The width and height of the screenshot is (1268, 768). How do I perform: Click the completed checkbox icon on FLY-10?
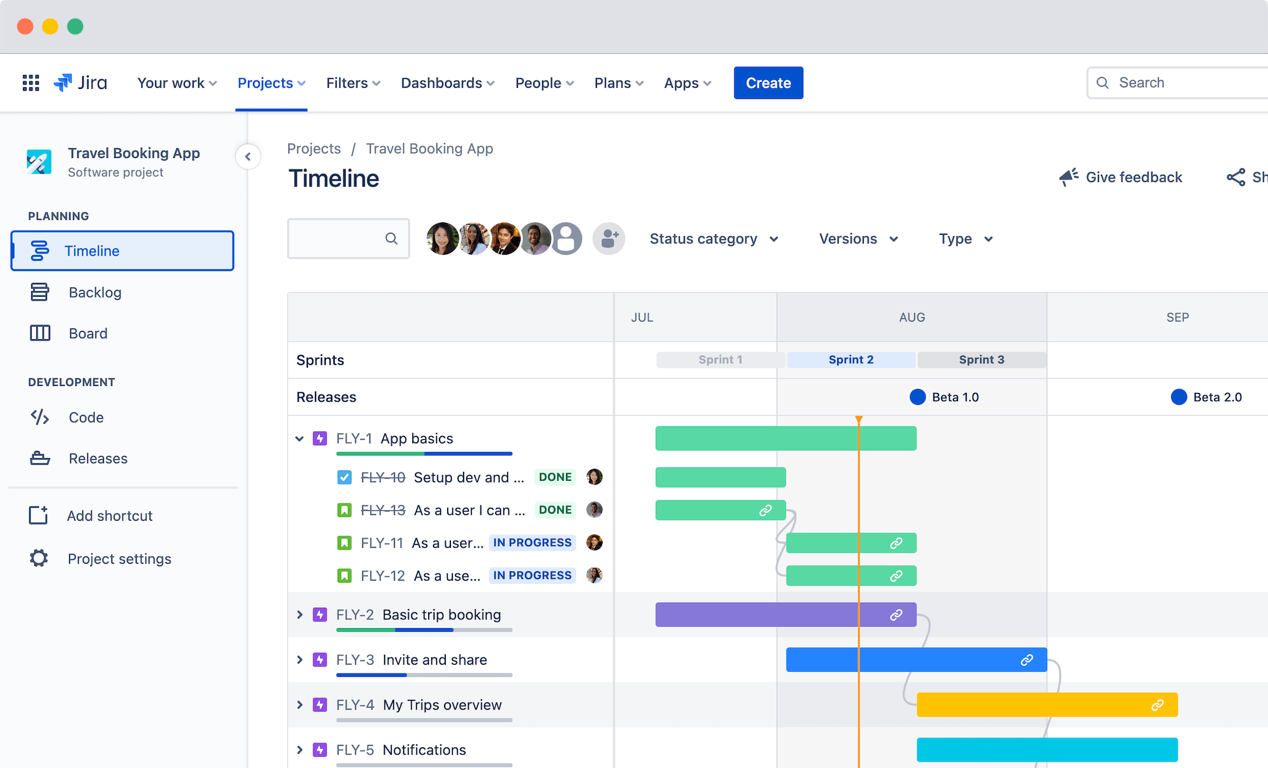point(345,477)
